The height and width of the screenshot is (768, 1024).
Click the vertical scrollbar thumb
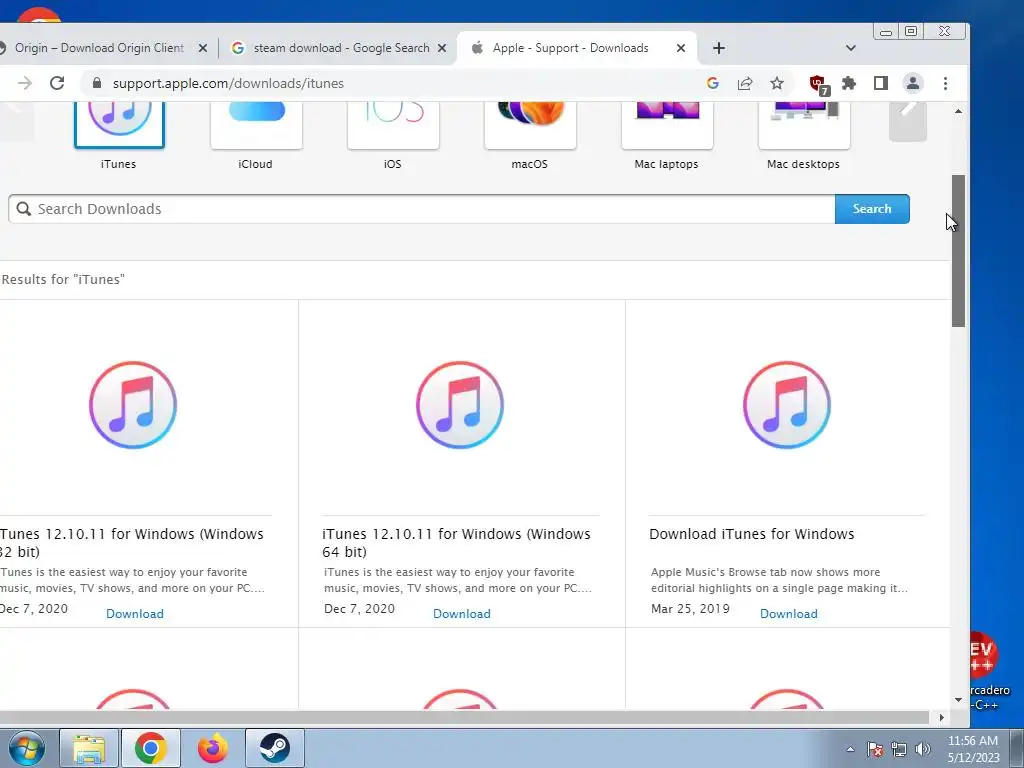click(x=958, y=251)
